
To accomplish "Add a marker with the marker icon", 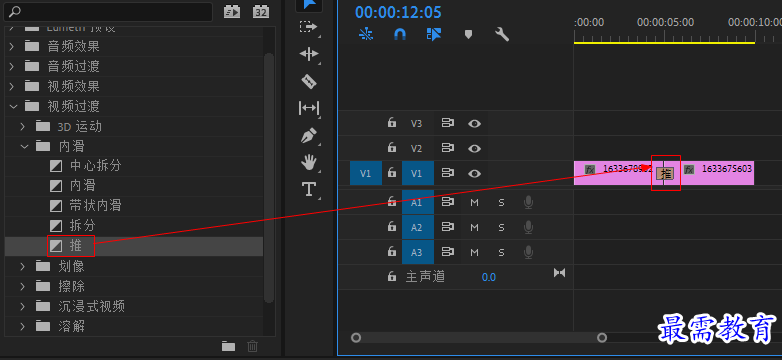I will (468, 34).
